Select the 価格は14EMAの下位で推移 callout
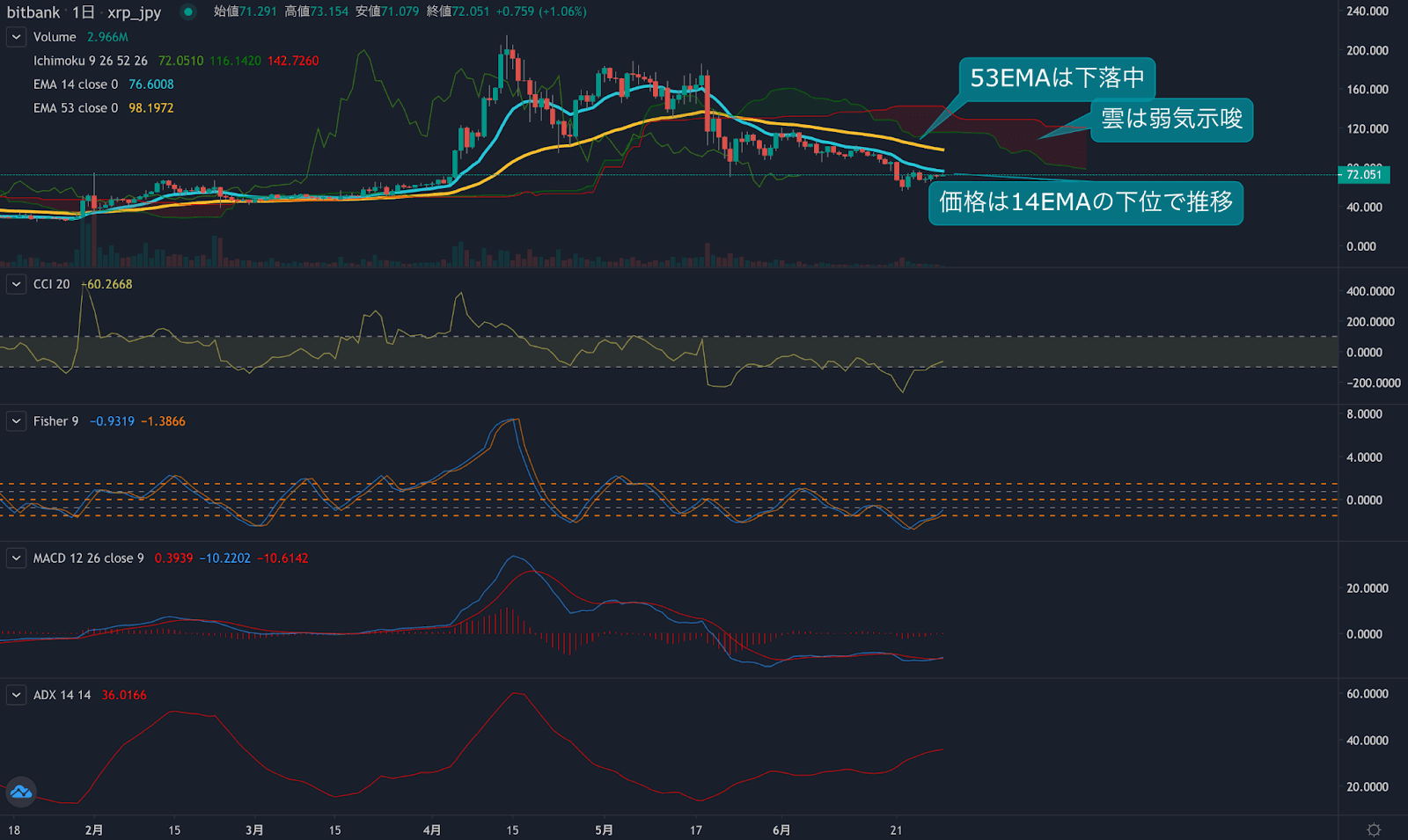Viewport: 1408px width, 840px height. pos(1085,203)
